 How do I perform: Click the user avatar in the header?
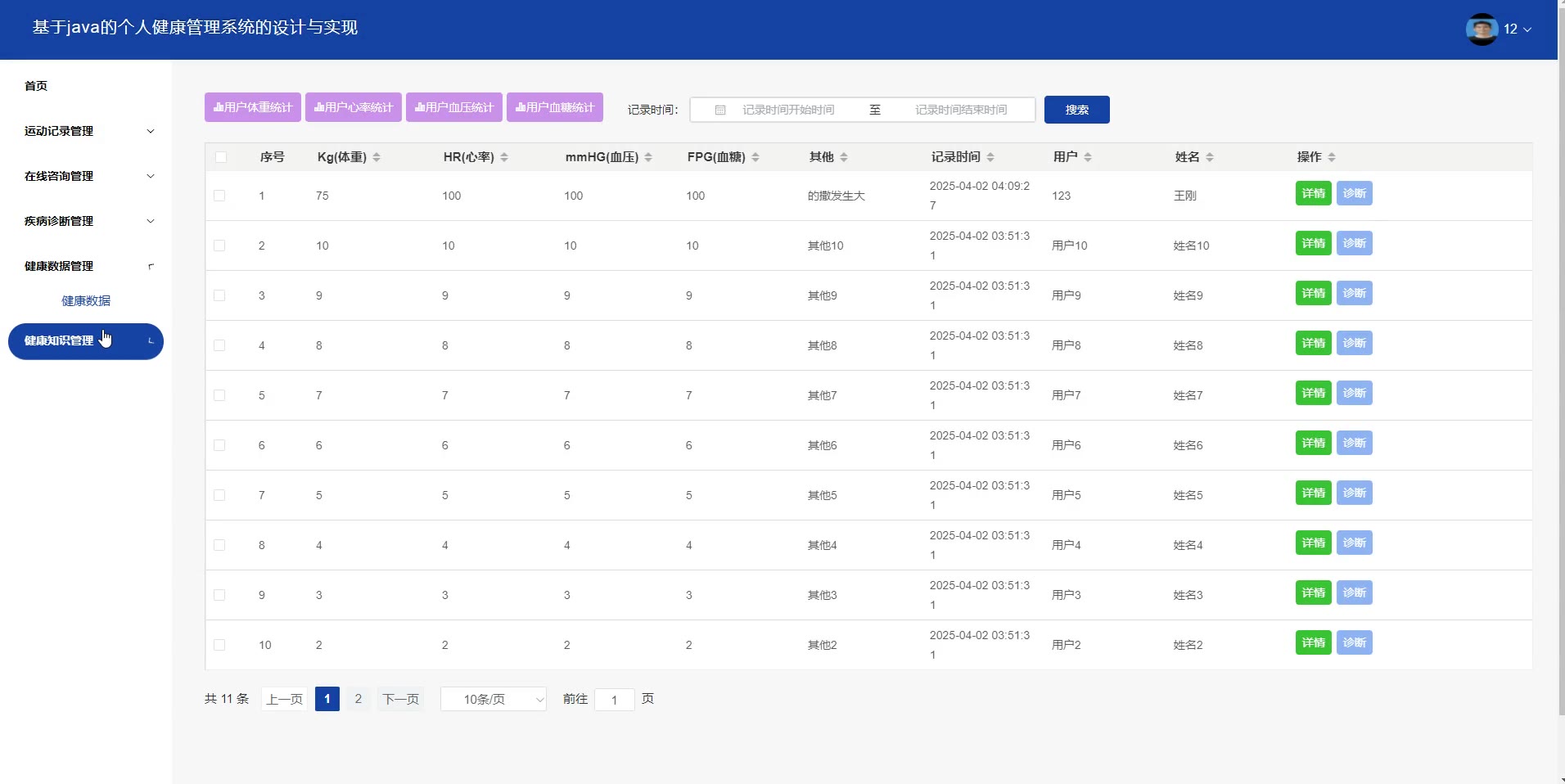[x=1482, y=29]
